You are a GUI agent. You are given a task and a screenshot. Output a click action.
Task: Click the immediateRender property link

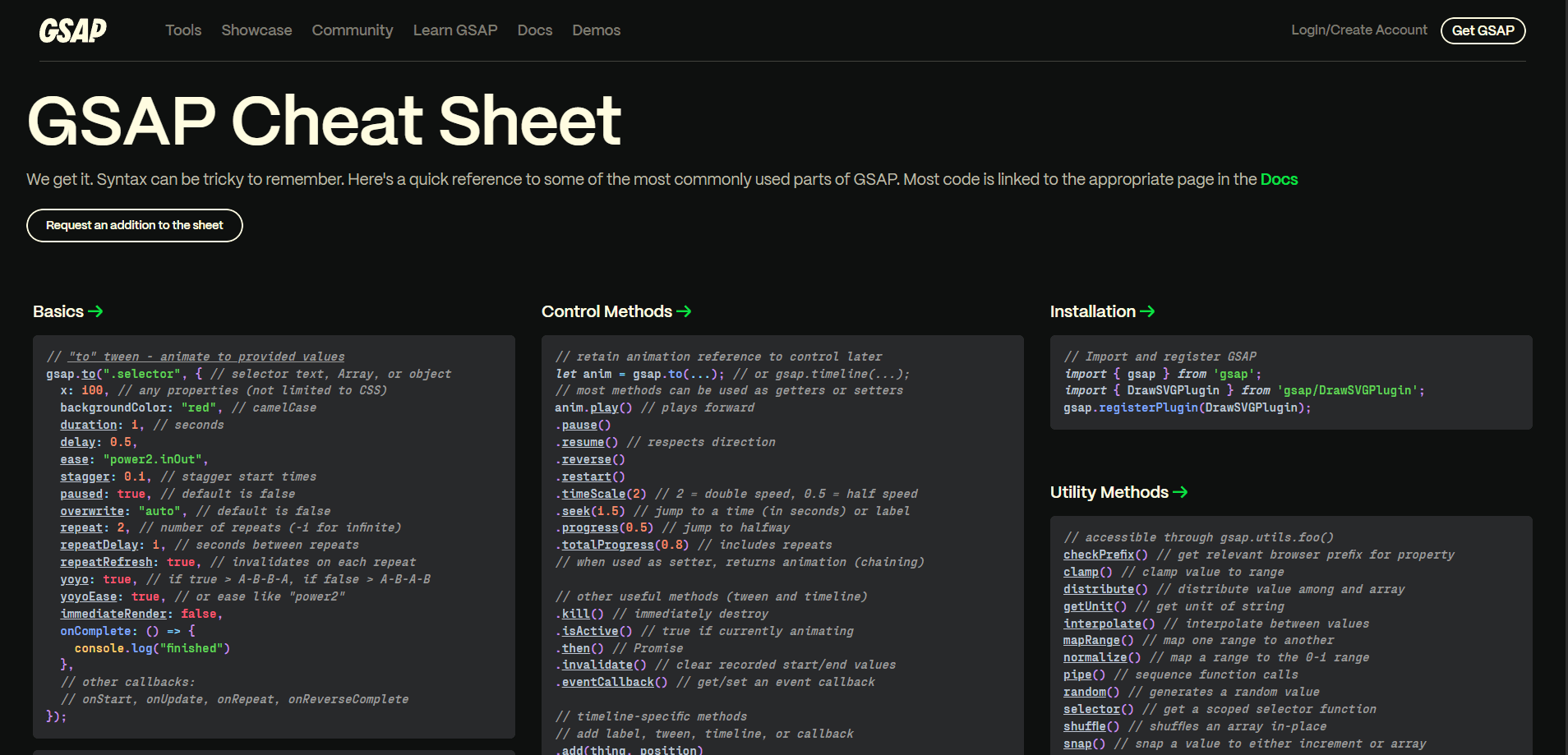click(x=113, y=614)
